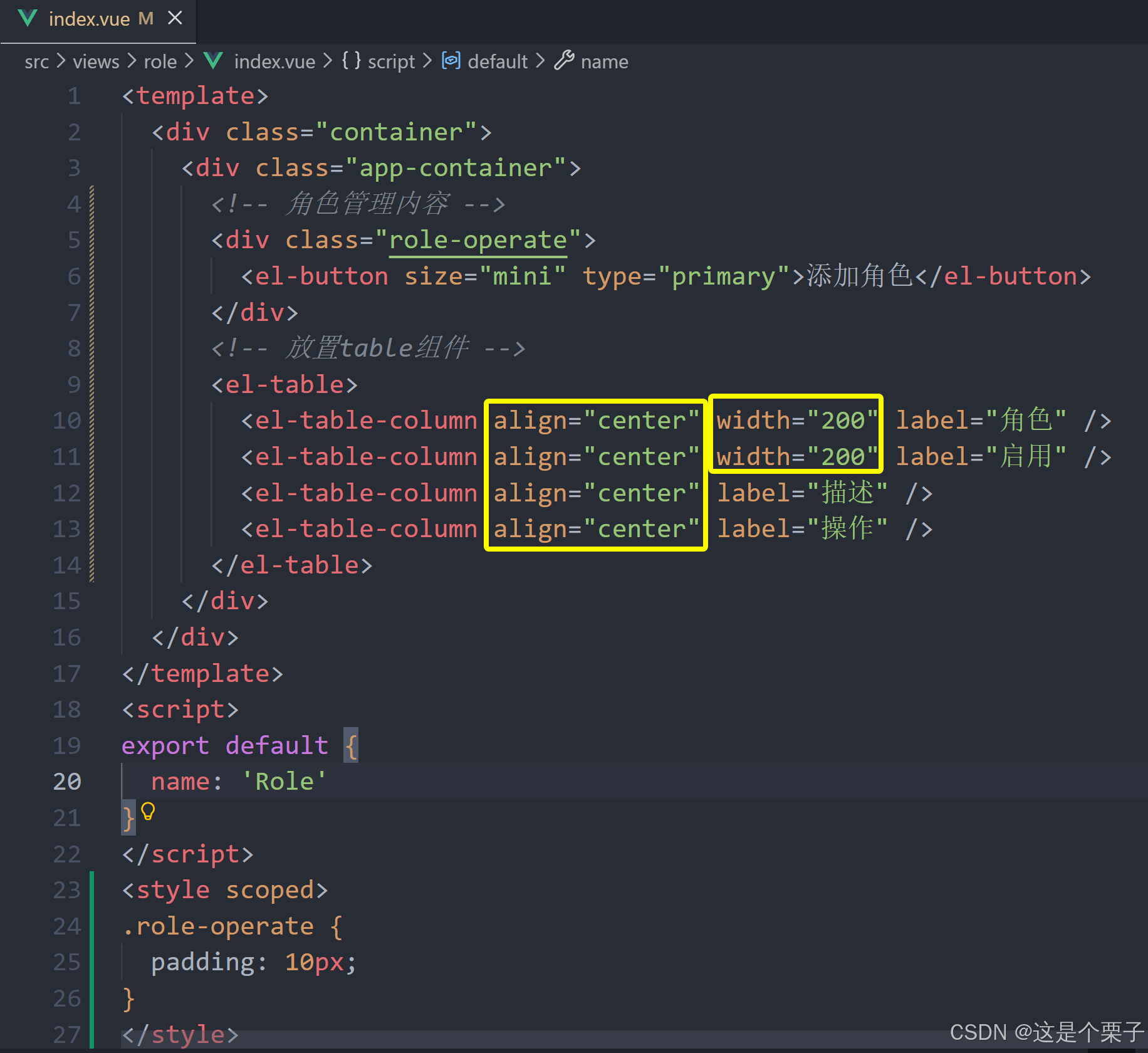The width and height of the screenshot is (1148, 1053).
Task: Click the closing script tag
Action: pos(187,854)
